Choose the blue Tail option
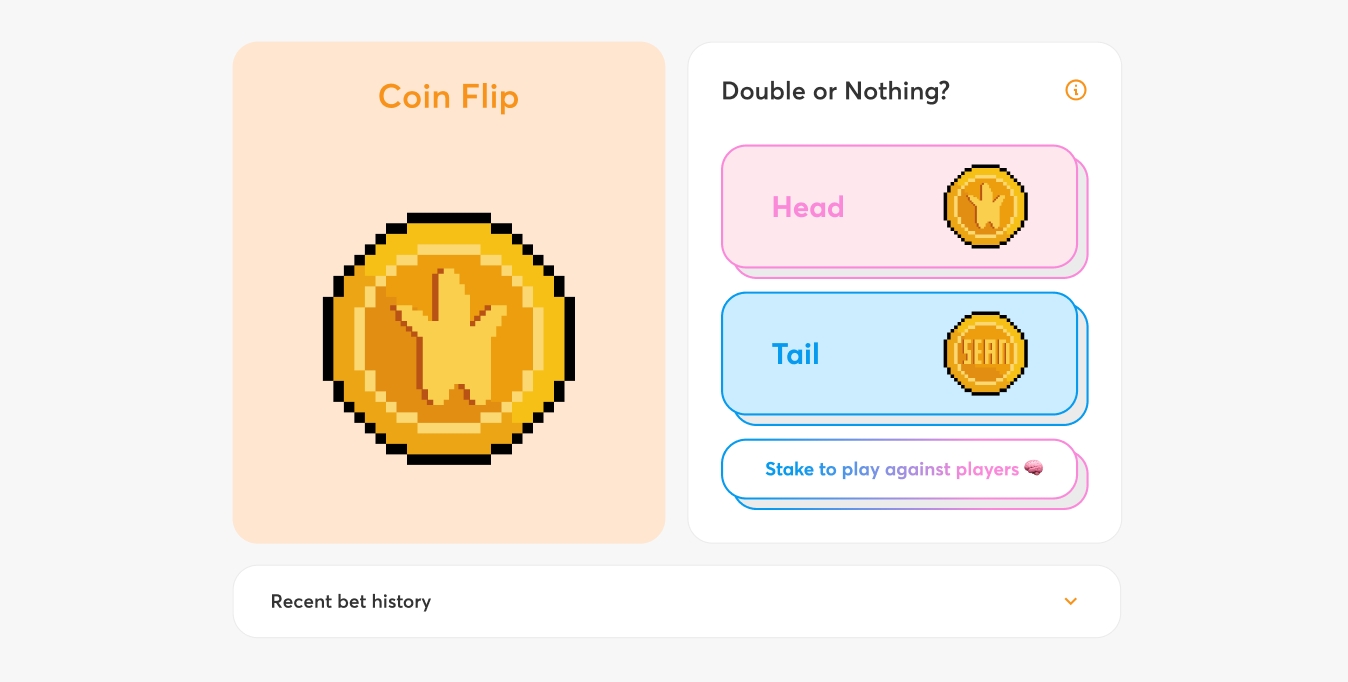 click(899, 354)
